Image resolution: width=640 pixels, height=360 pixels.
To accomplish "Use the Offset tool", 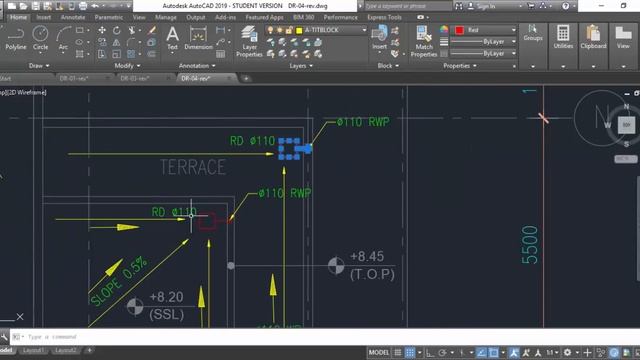I will pyautogui.click(x=152, y=54).
